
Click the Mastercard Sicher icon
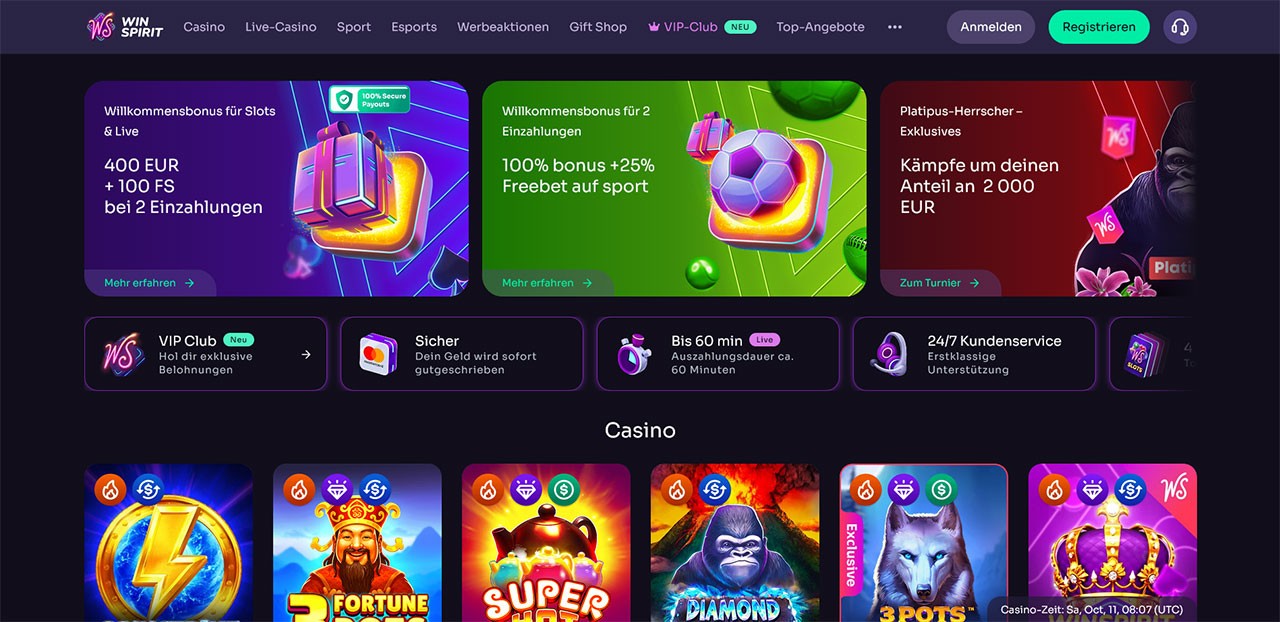[x=379, y=354]
